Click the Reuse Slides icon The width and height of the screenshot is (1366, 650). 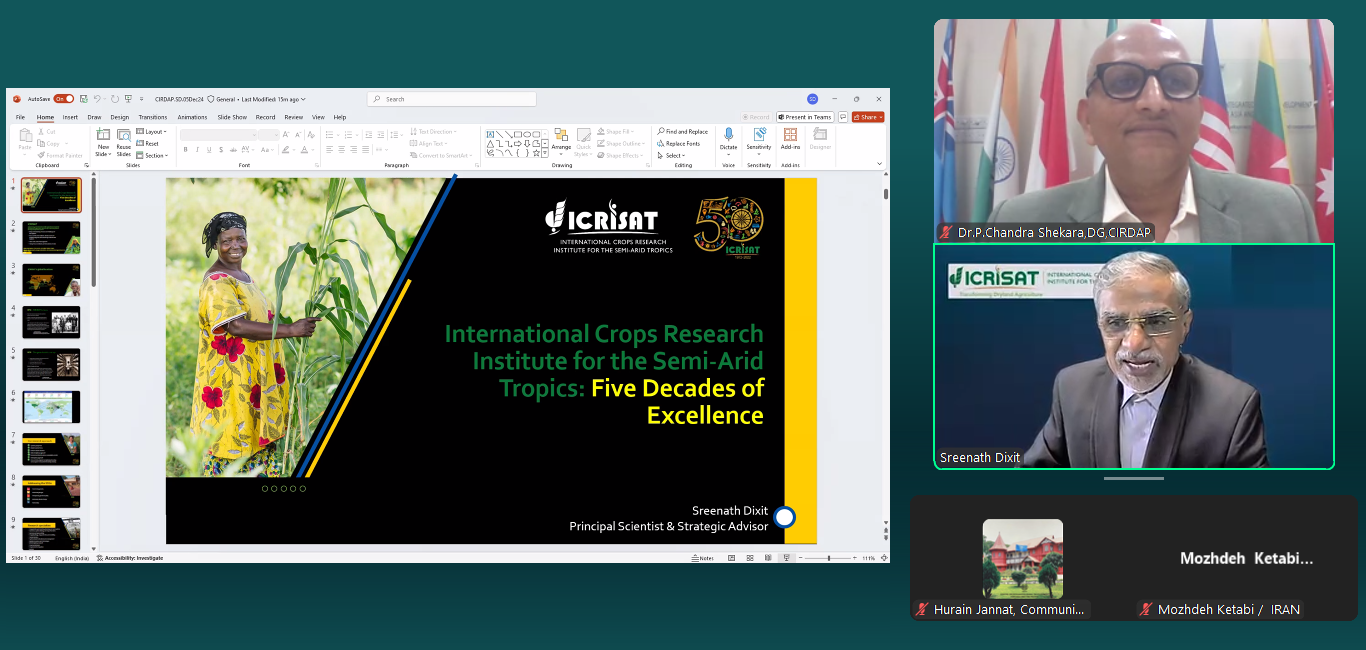(x=124, y=135)
